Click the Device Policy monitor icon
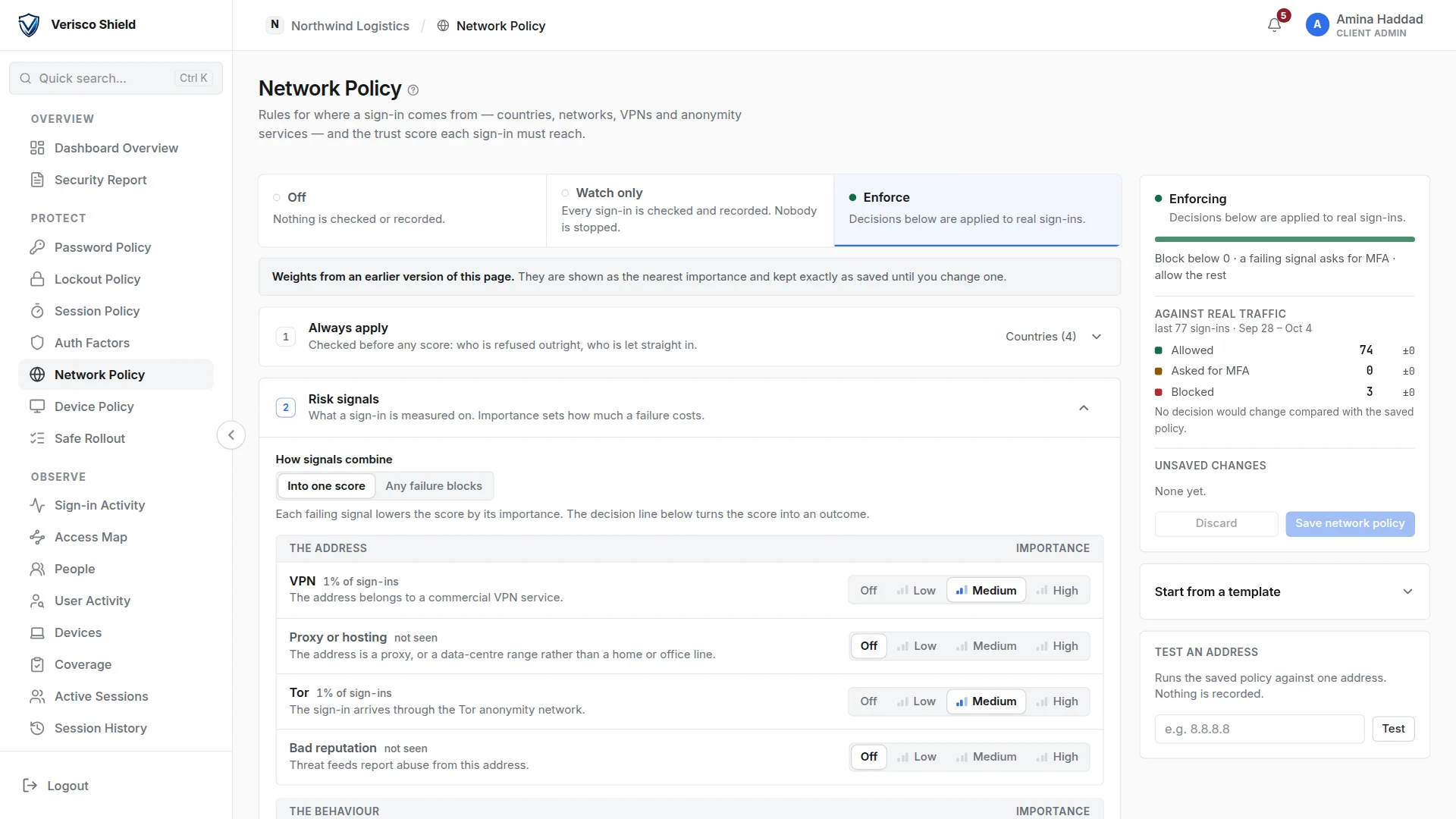The width and height of the screenshot is (1456, 819). [x=37, y=406]
